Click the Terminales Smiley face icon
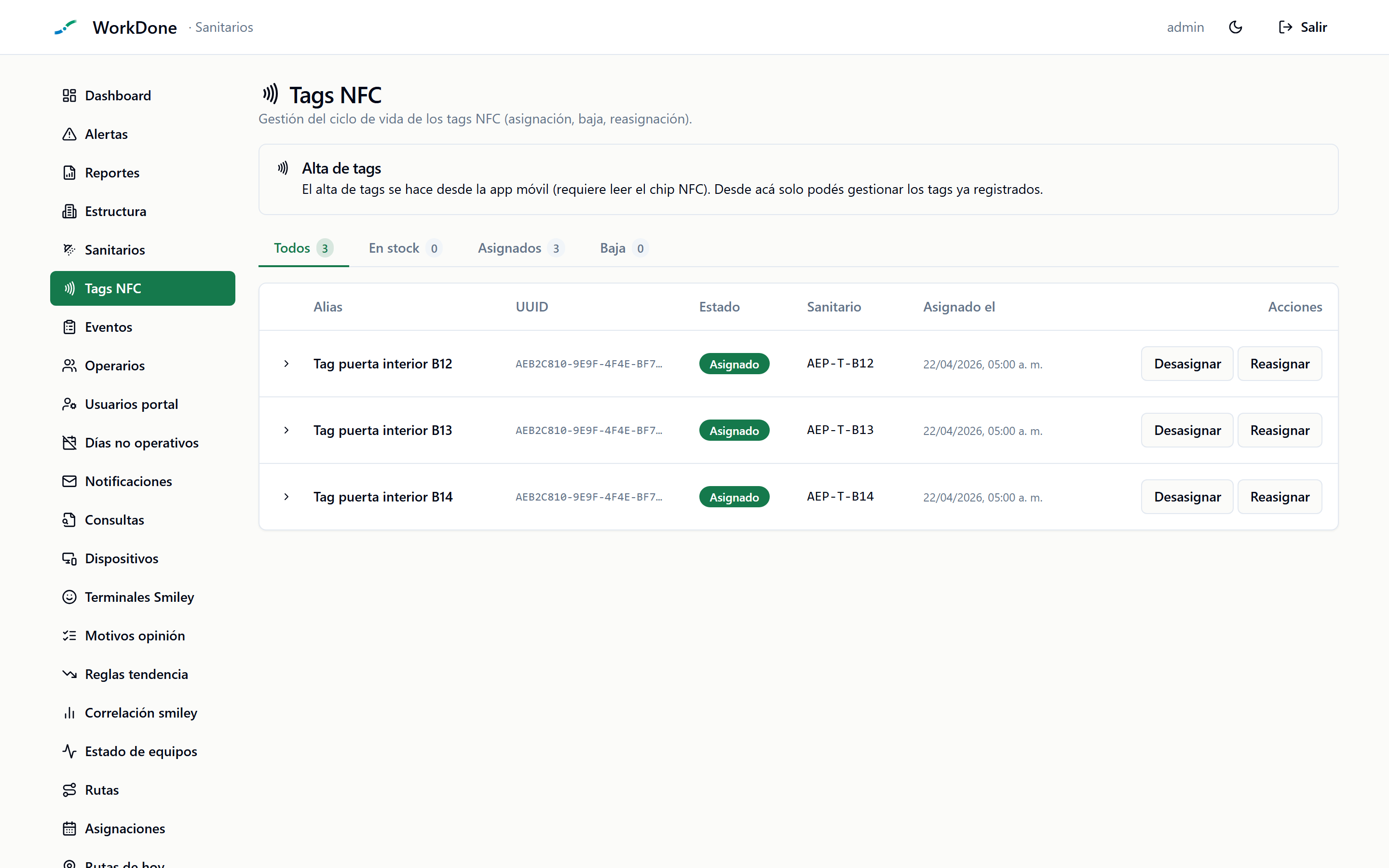This screenshot has width=1389, height=868. 69,597
